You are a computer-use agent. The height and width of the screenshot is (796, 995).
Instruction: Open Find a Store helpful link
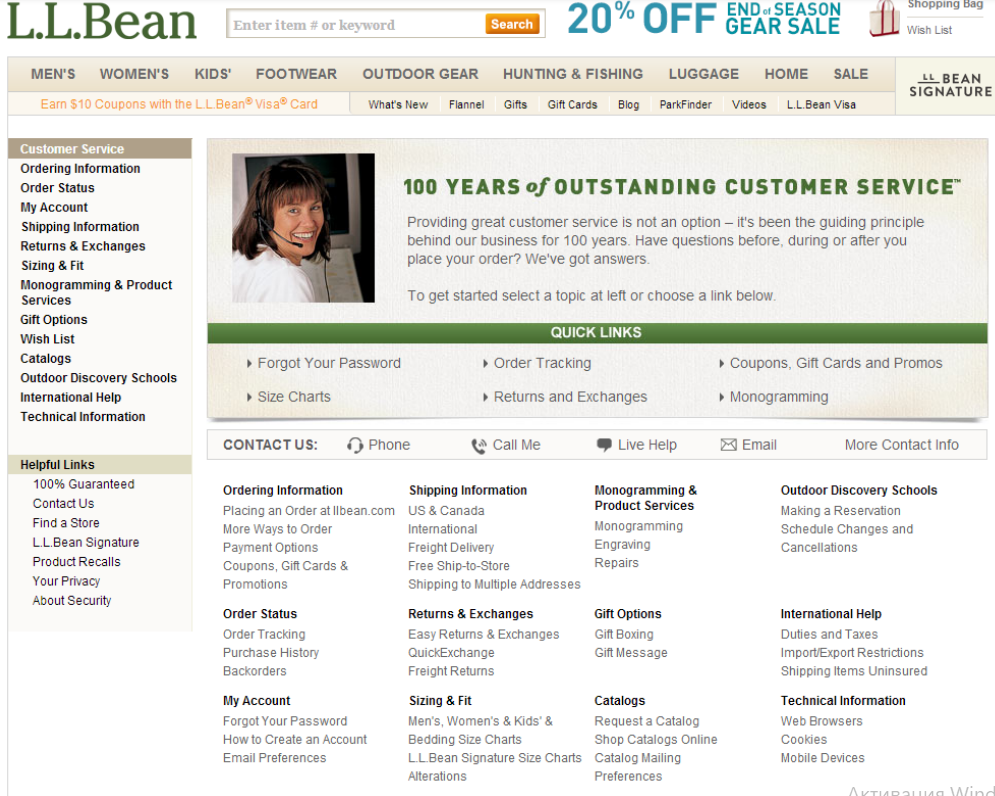click(66, 523)
